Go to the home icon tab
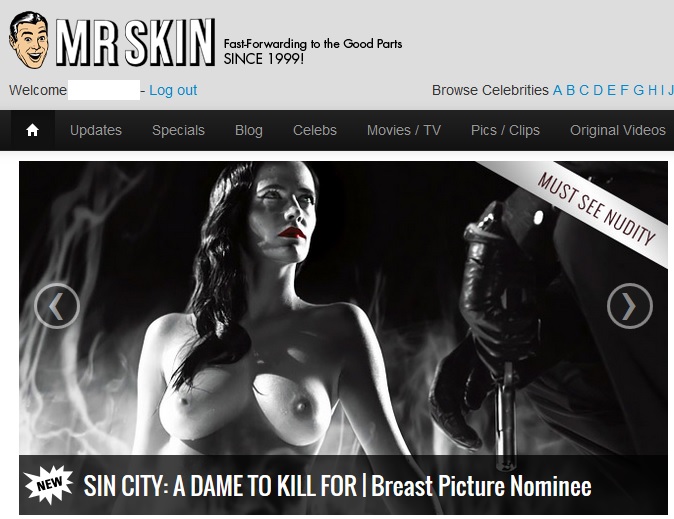Viewport: 674px width, 519px height. click(33, 130)
